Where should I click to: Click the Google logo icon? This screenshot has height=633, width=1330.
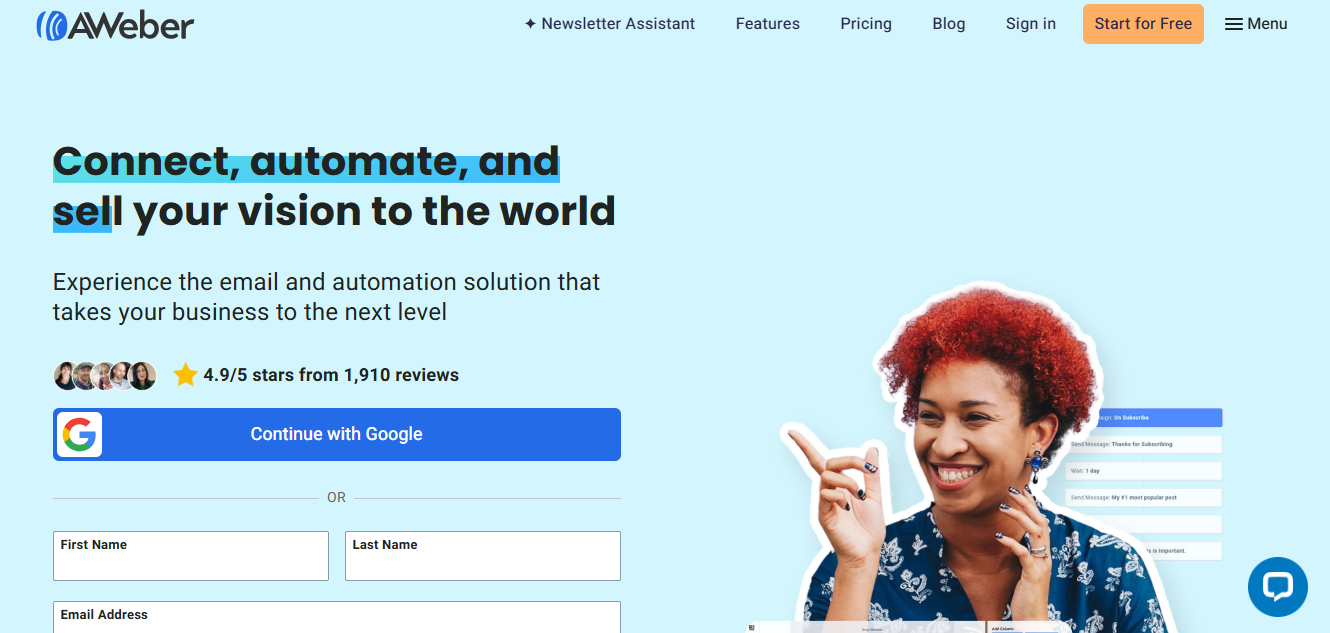[x=79, y=434]
